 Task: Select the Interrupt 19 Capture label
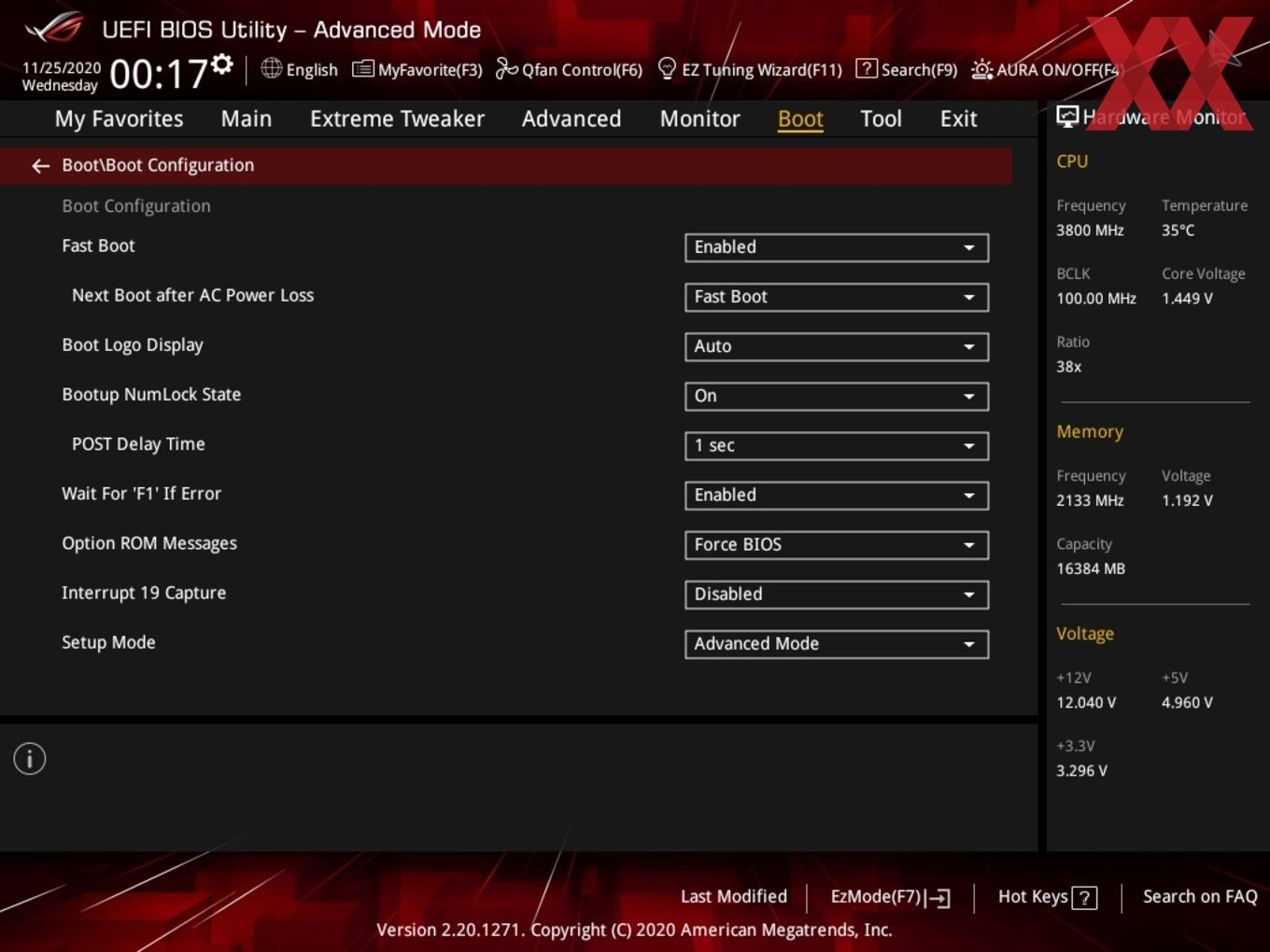[x=144, y=593]
